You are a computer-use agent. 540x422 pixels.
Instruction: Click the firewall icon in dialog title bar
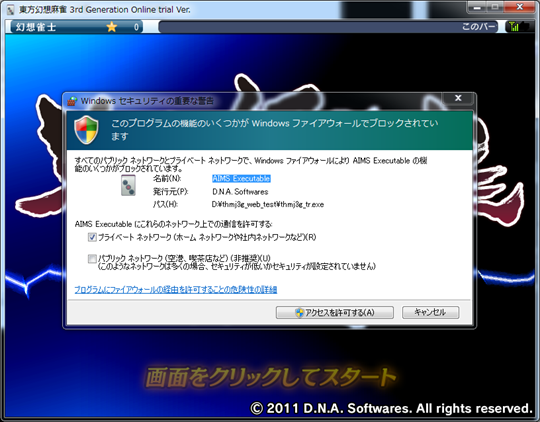72,101
